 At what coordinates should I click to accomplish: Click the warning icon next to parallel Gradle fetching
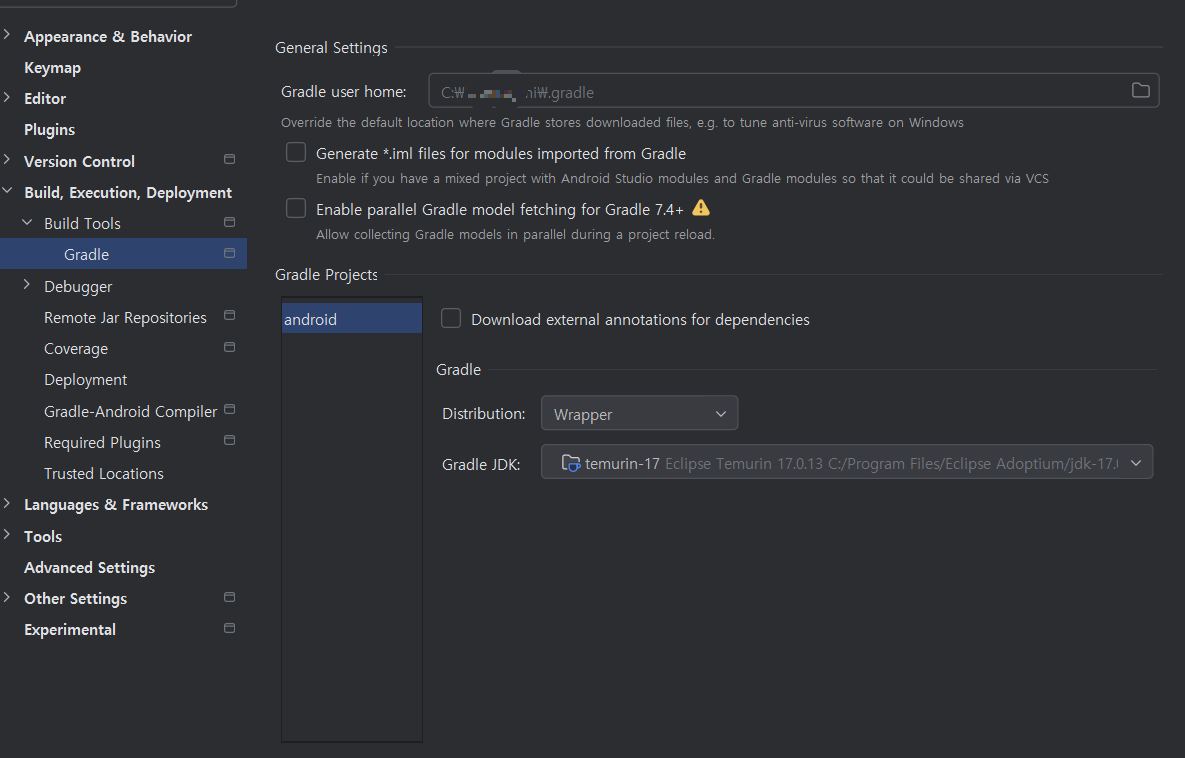pyautogui.click(x=701, y=208)
